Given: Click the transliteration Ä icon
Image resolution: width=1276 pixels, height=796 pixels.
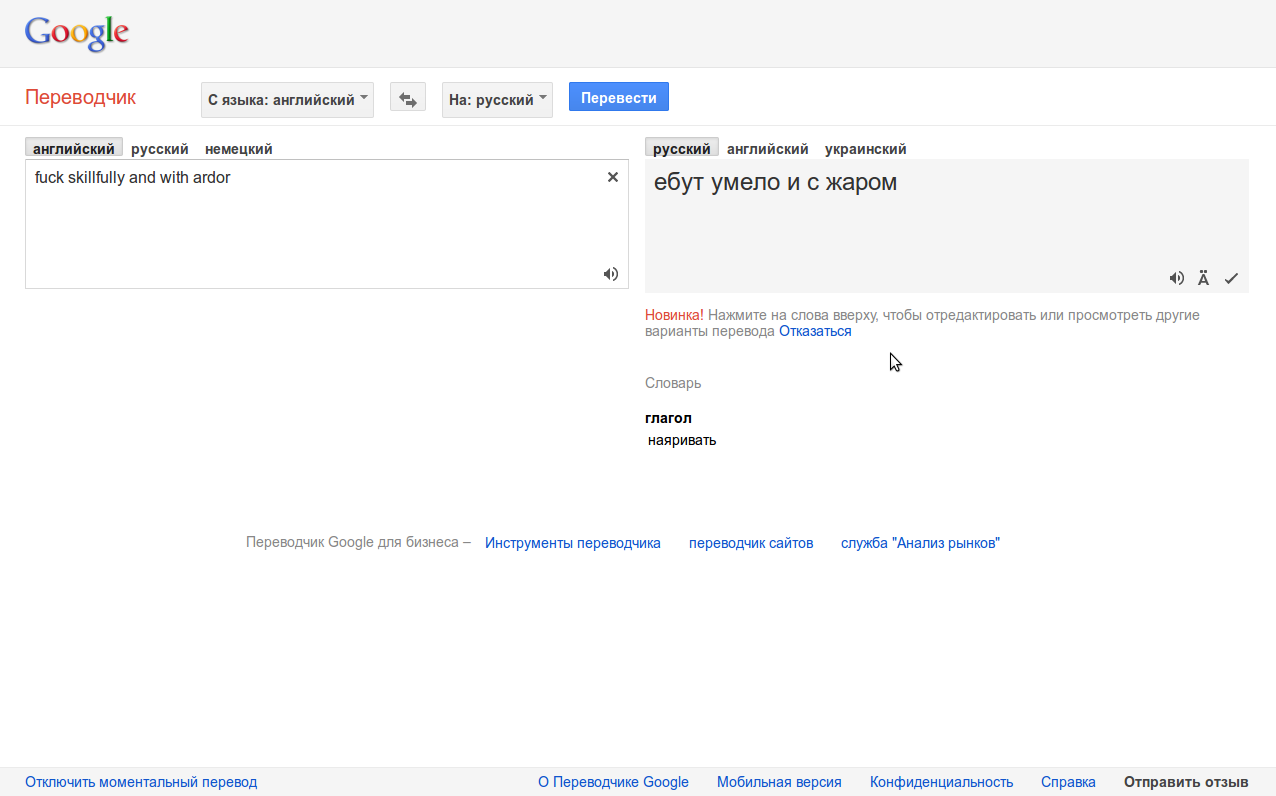Looking at the screenshot, I should [x=1203, y=278].
